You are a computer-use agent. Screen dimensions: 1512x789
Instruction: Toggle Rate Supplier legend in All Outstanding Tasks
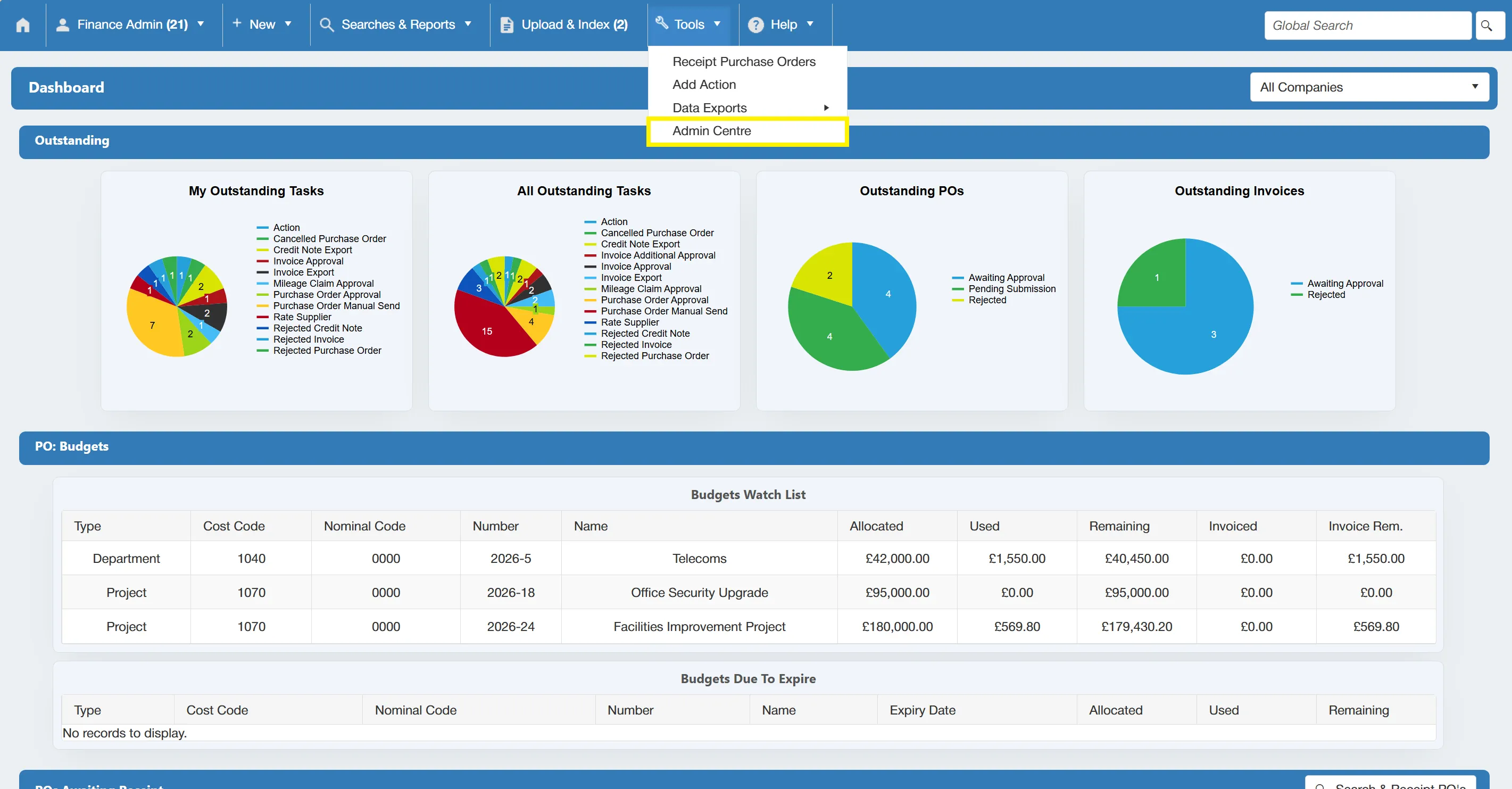[621, 322]
